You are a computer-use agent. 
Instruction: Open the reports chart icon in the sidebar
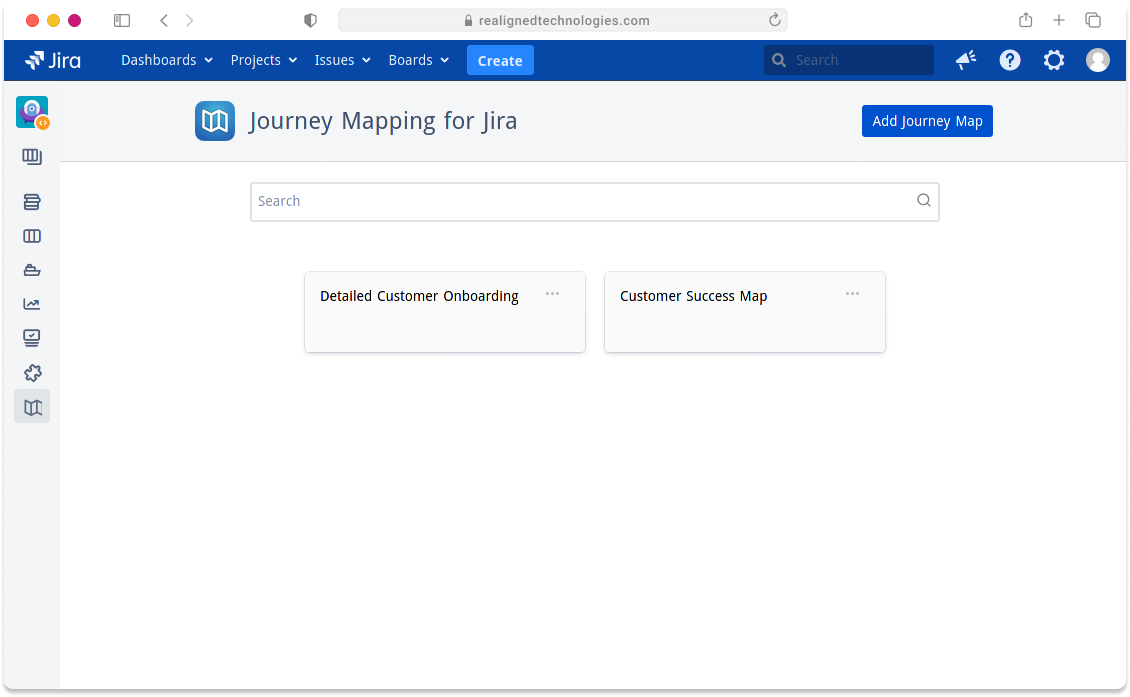pyautogui.click(x=32, y=304)
